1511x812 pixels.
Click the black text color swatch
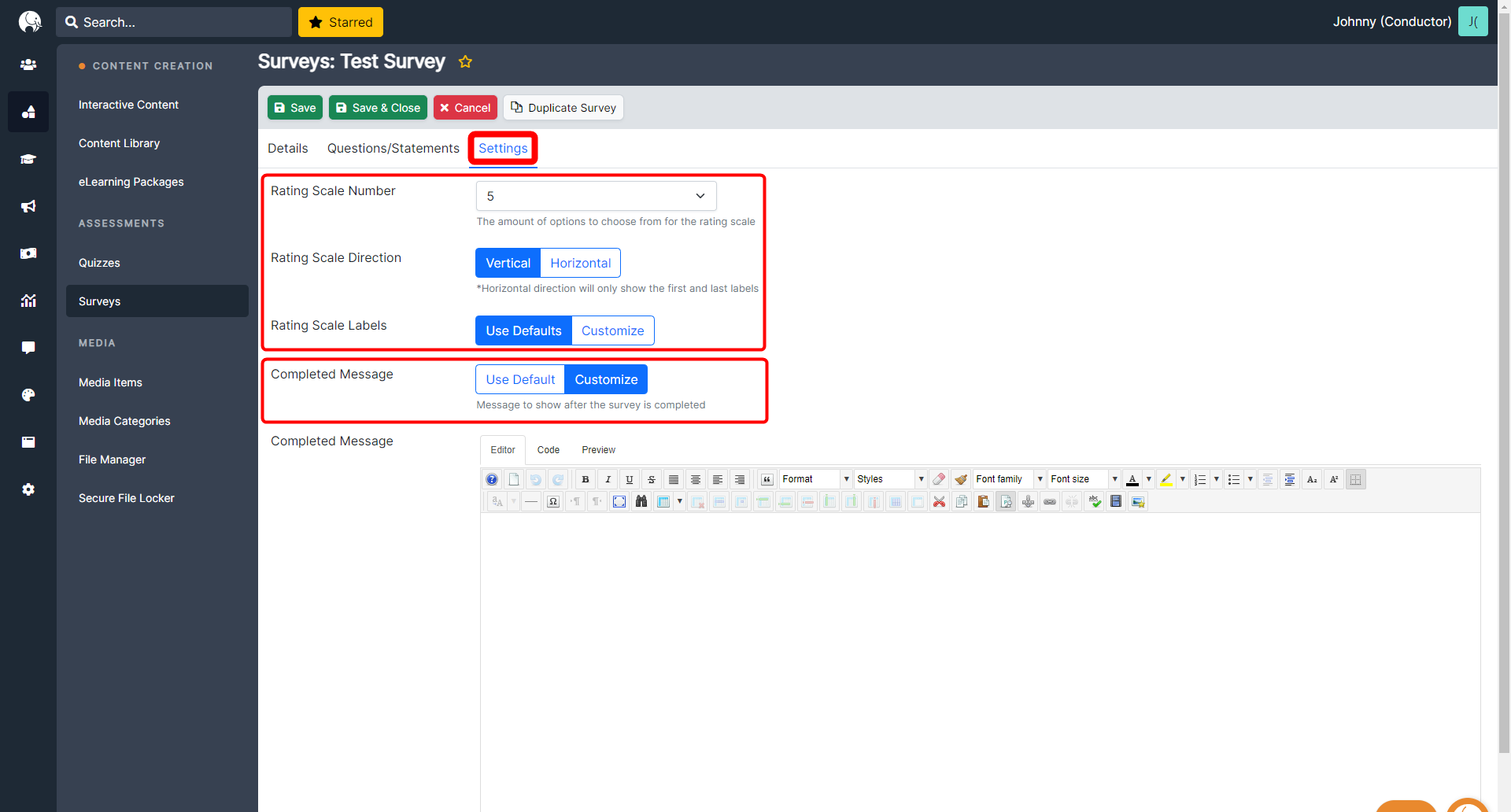pos(1132,479)
